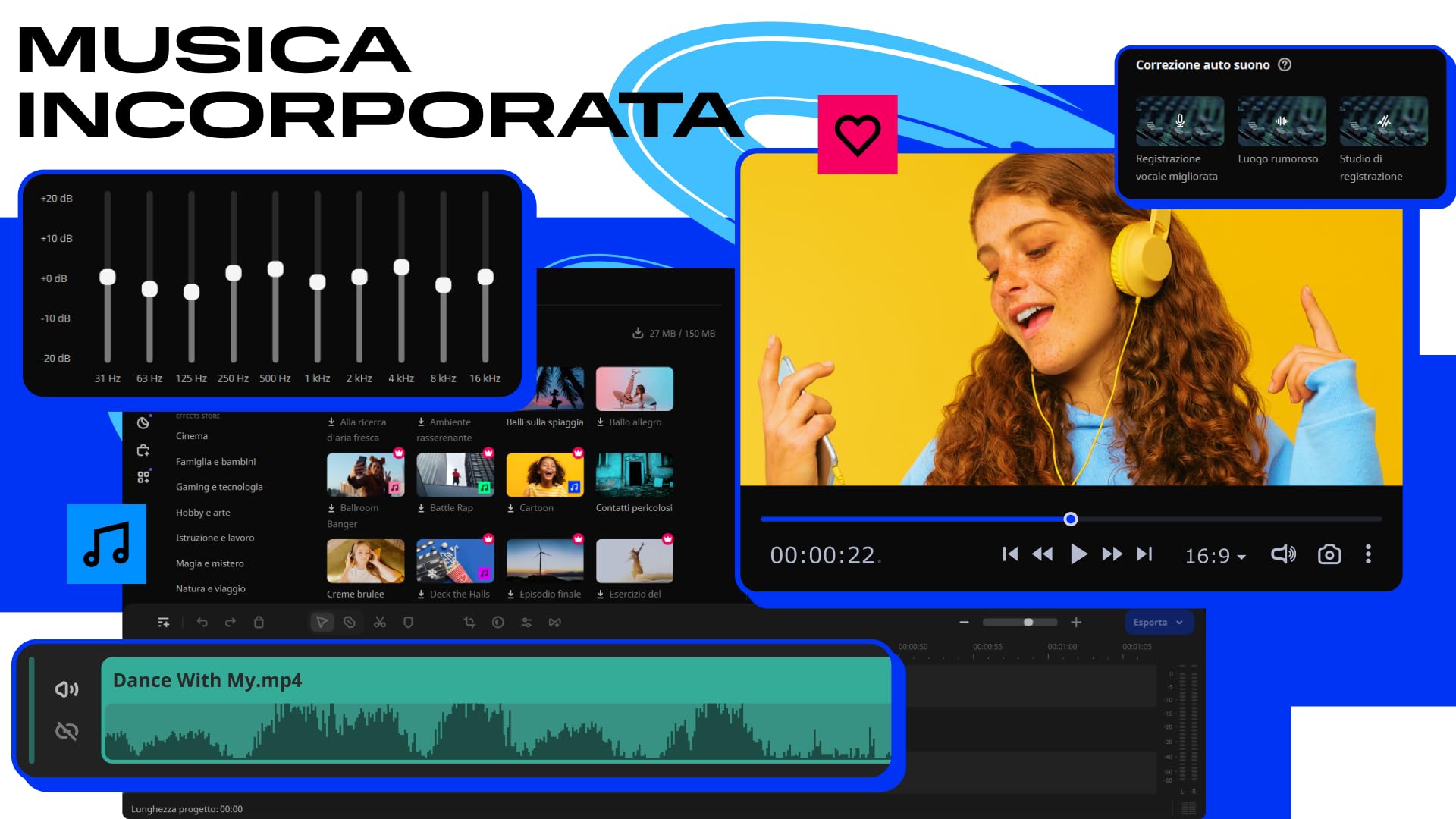Skip to the previous clip in the player

pos(1010,554)
